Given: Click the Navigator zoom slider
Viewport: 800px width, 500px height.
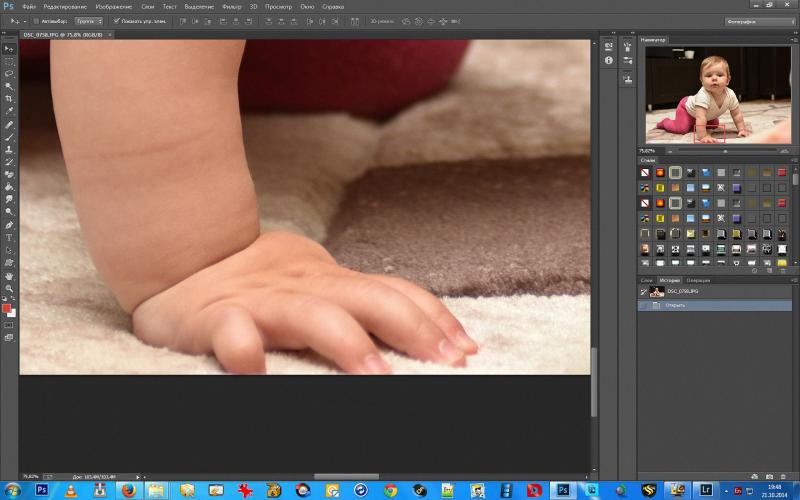Looking at the screenshot, I should coord(725,151).
